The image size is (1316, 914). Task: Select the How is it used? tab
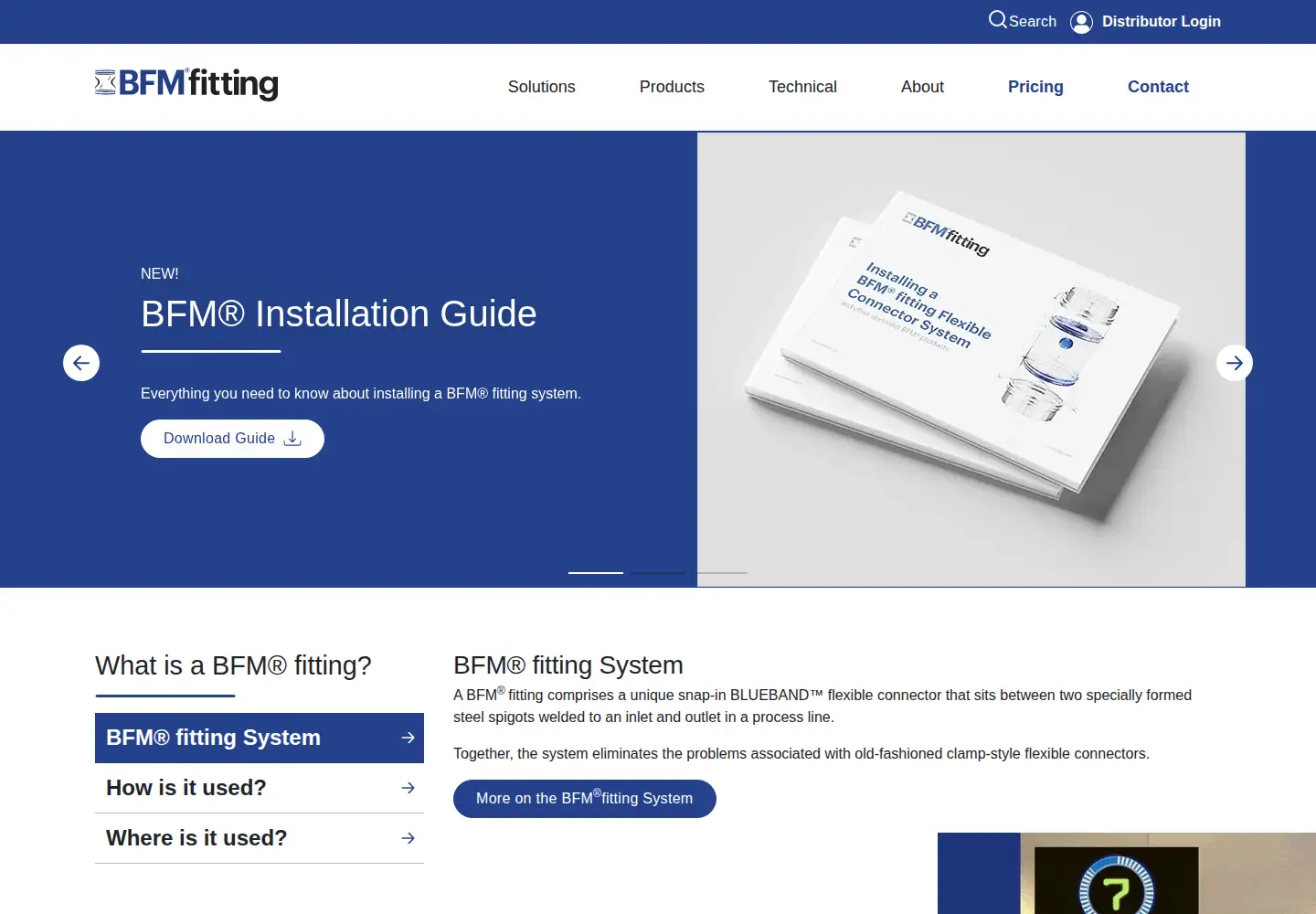tap(260, 788)
